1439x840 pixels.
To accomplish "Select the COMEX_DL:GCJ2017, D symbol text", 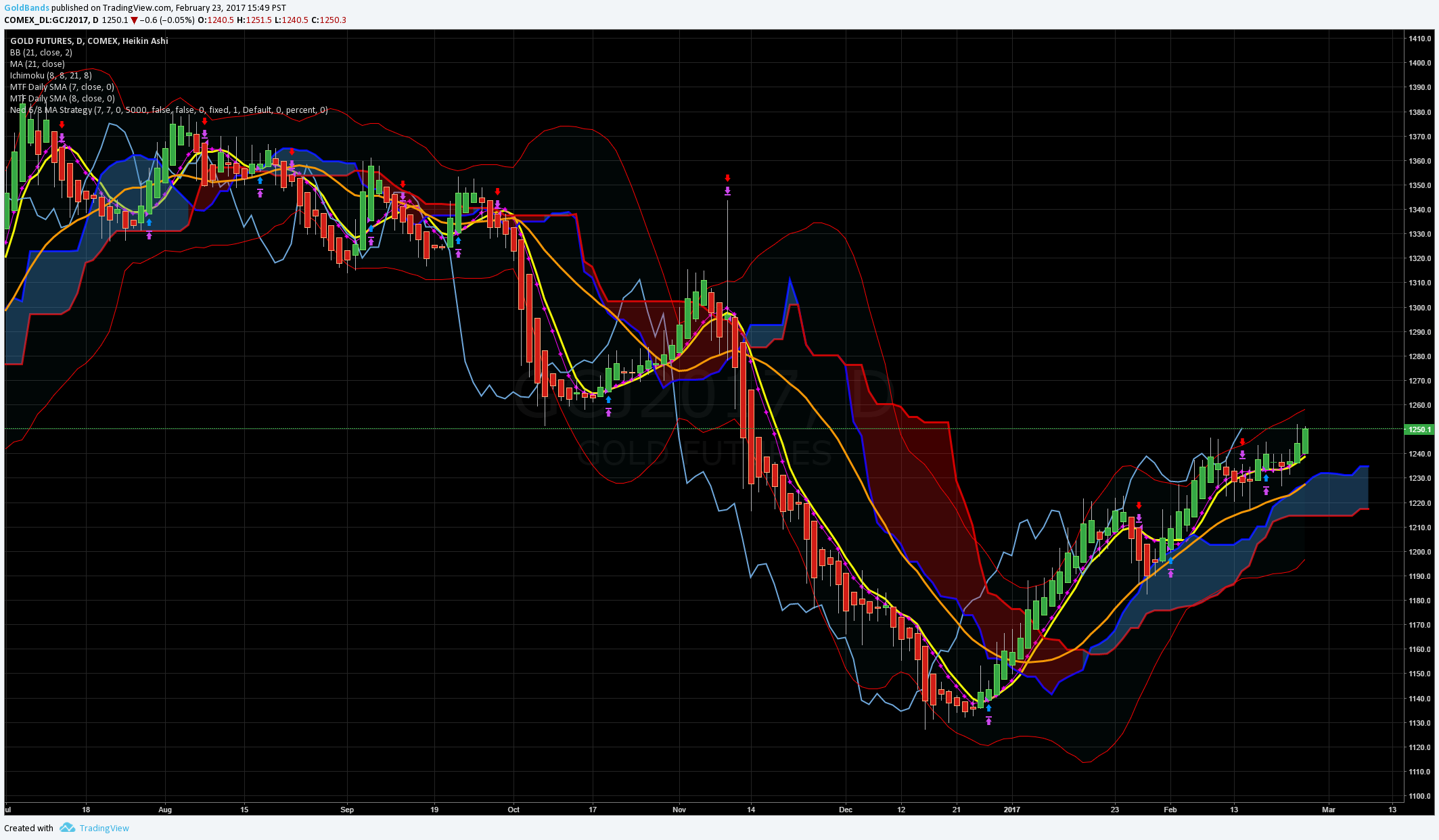I will (51, 20).
